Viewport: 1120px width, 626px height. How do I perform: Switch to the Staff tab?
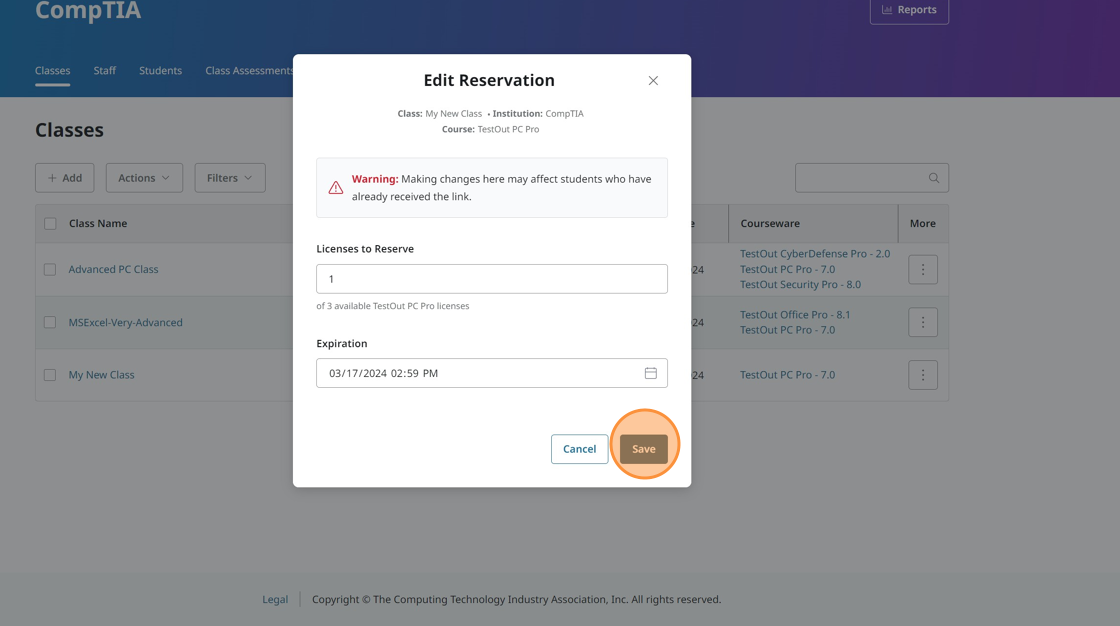(x=105, y=71)
